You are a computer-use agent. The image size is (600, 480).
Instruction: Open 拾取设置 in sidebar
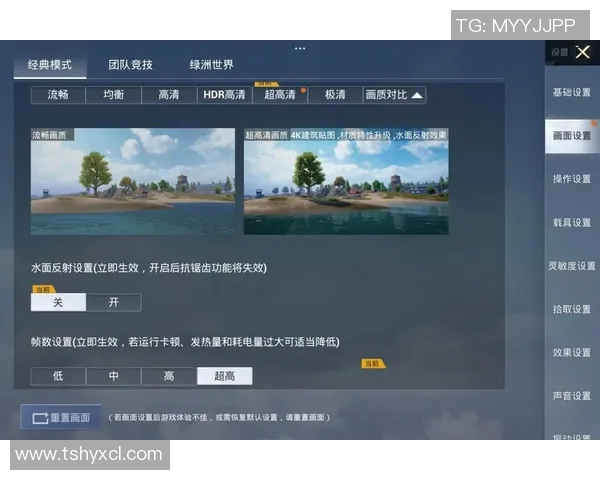(x=572, y=309)
